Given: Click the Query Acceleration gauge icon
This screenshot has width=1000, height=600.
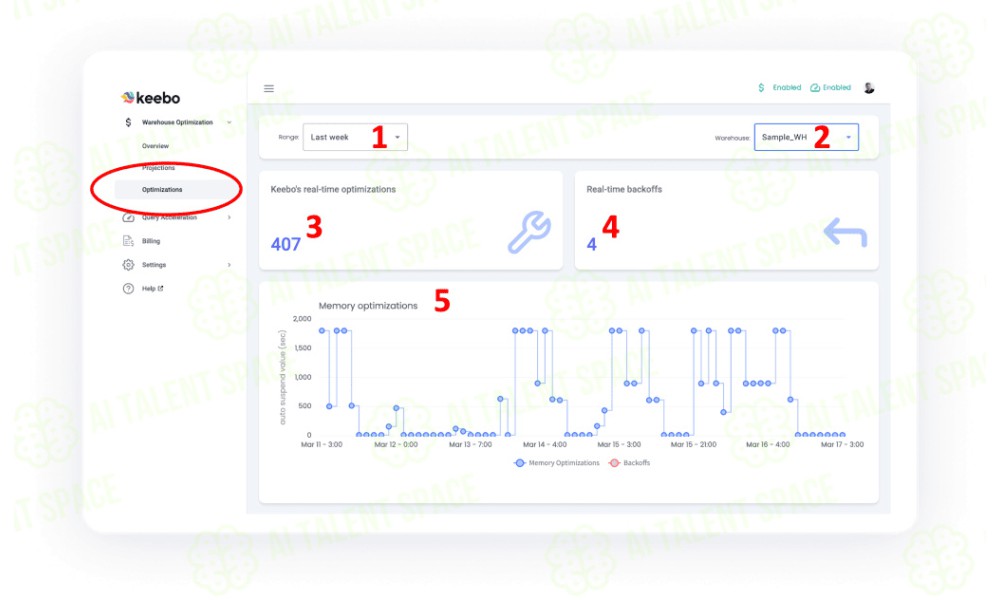Looking at the screenshot, I should 128,217.
